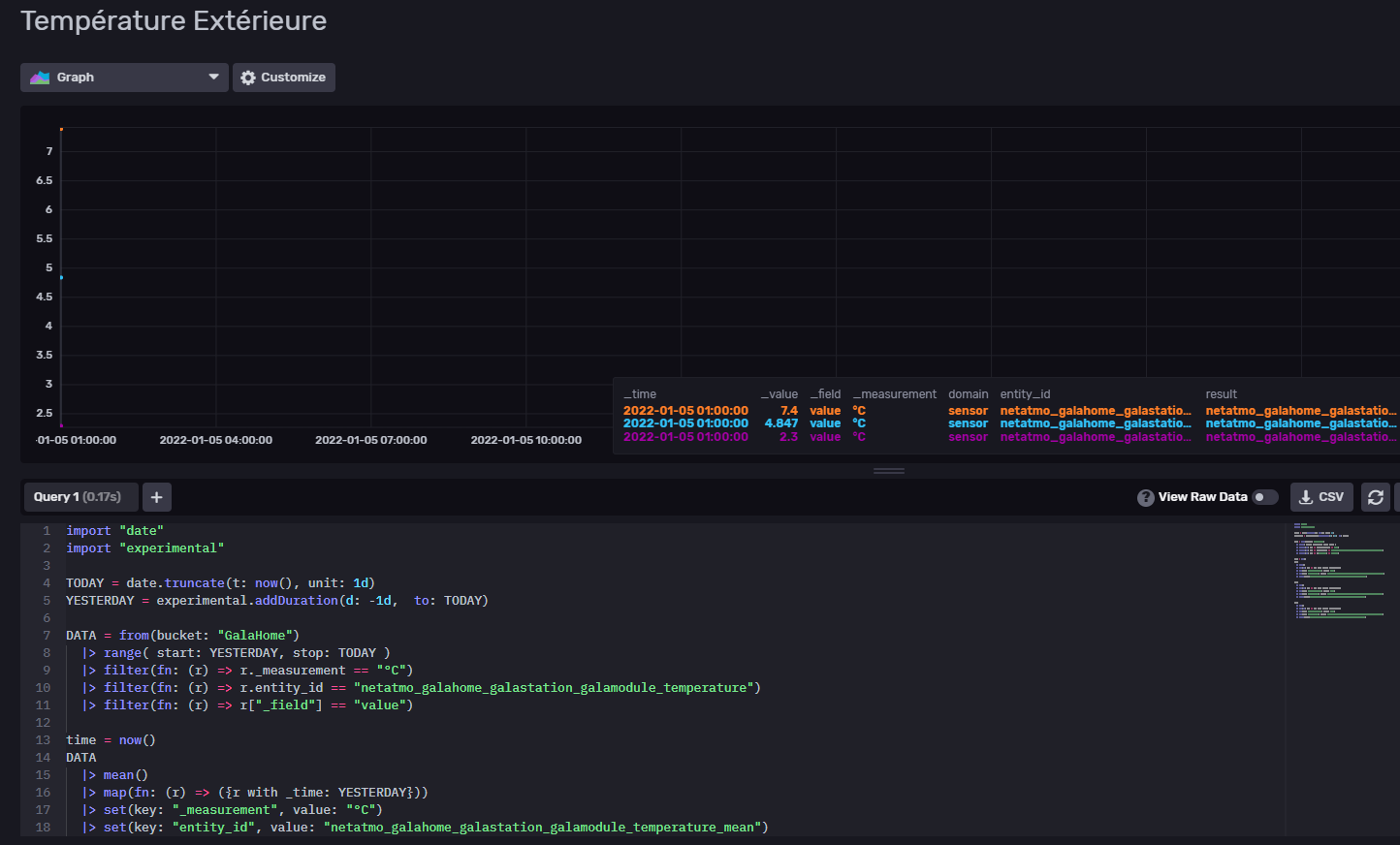Click the line 'import "date"'

coord(114,531)
